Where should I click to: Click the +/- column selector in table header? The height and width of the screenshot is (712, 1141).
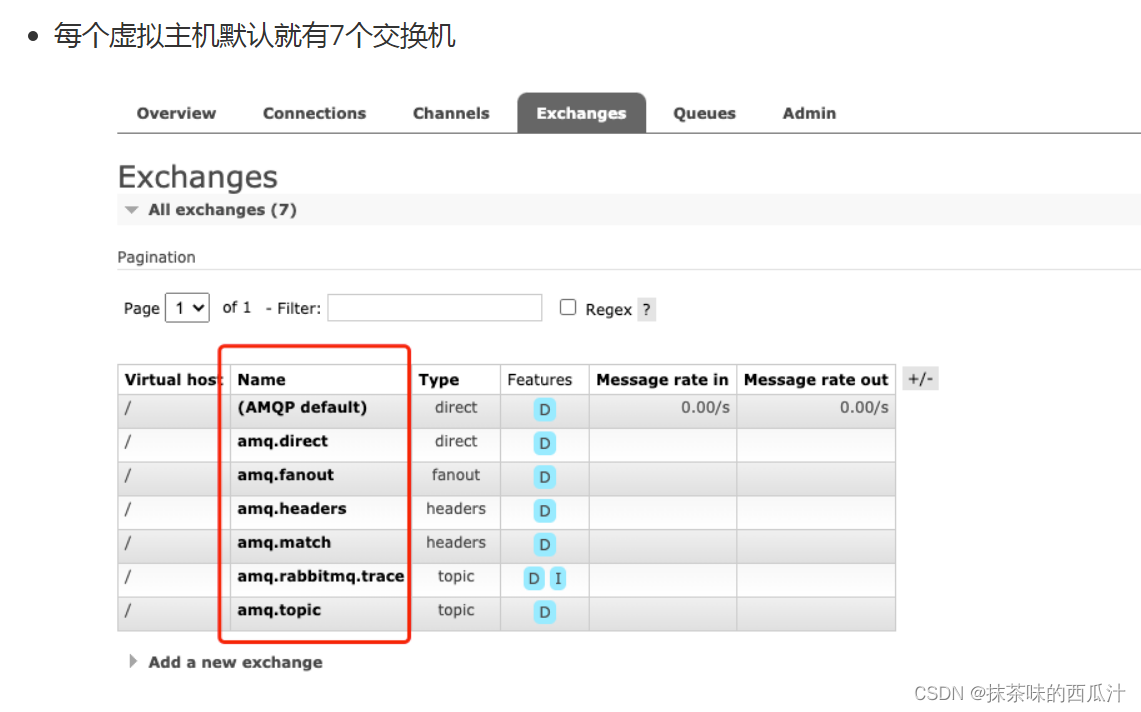coord(920,378)
